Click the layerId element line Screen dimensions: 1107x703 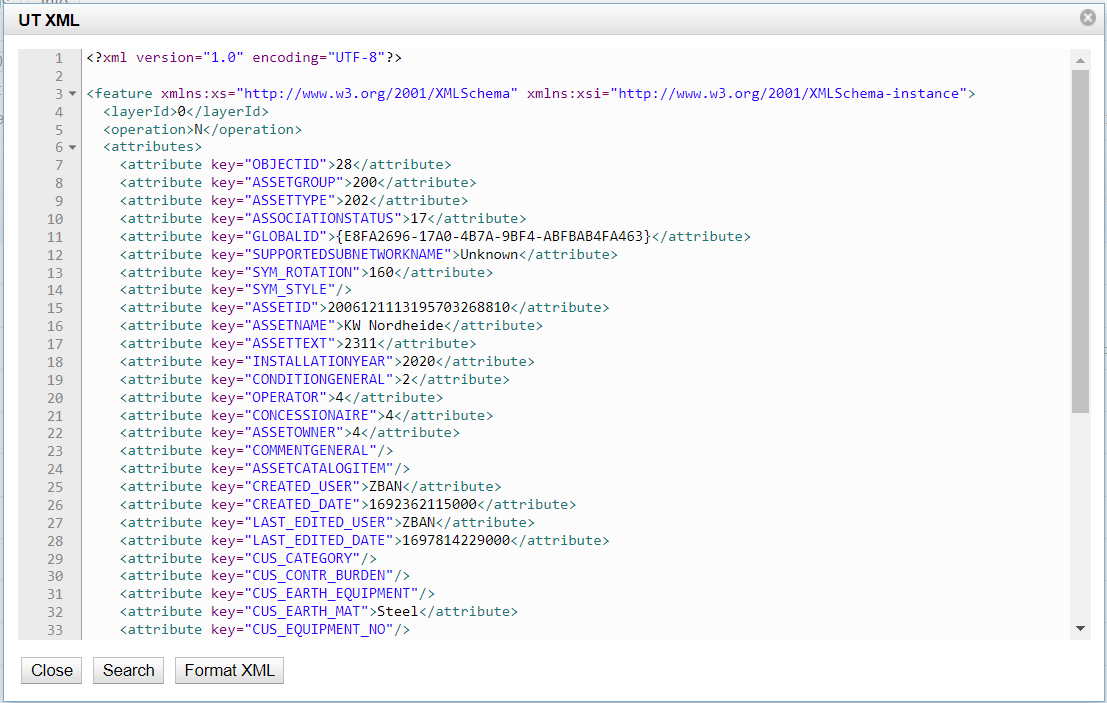186,112
